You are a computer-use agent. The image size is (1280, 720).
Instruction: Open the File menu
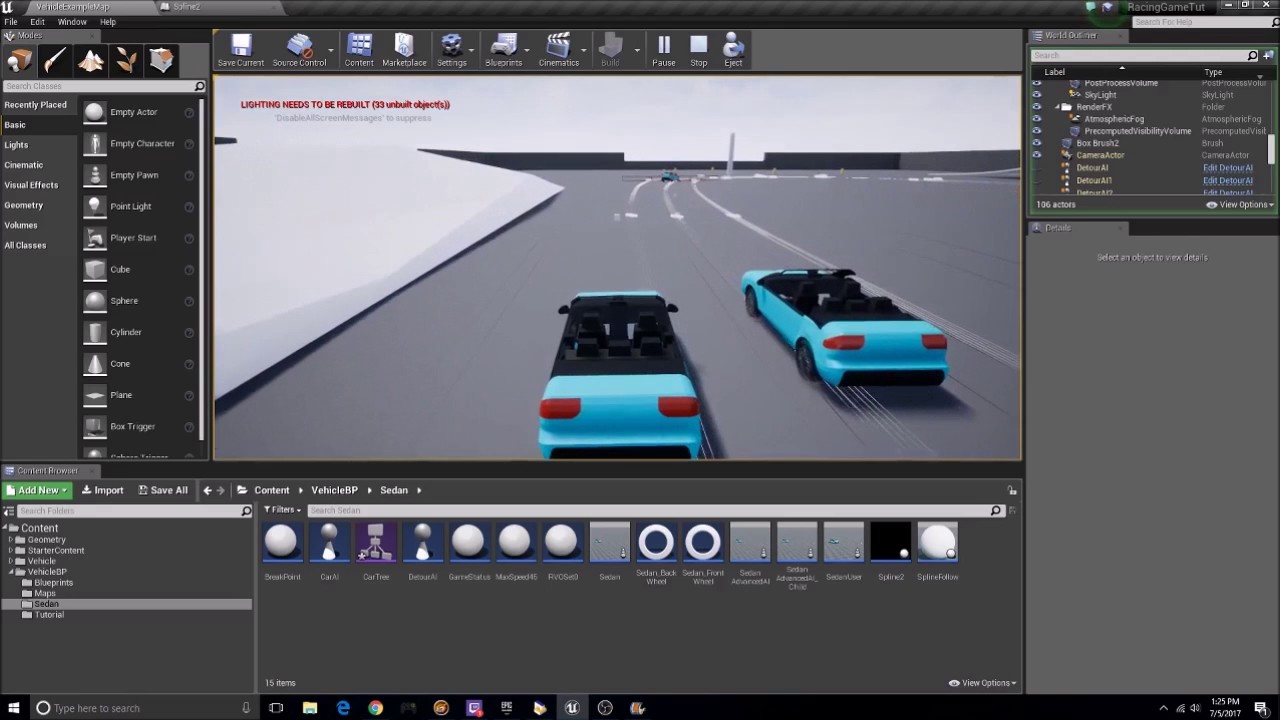pos(11,21)
